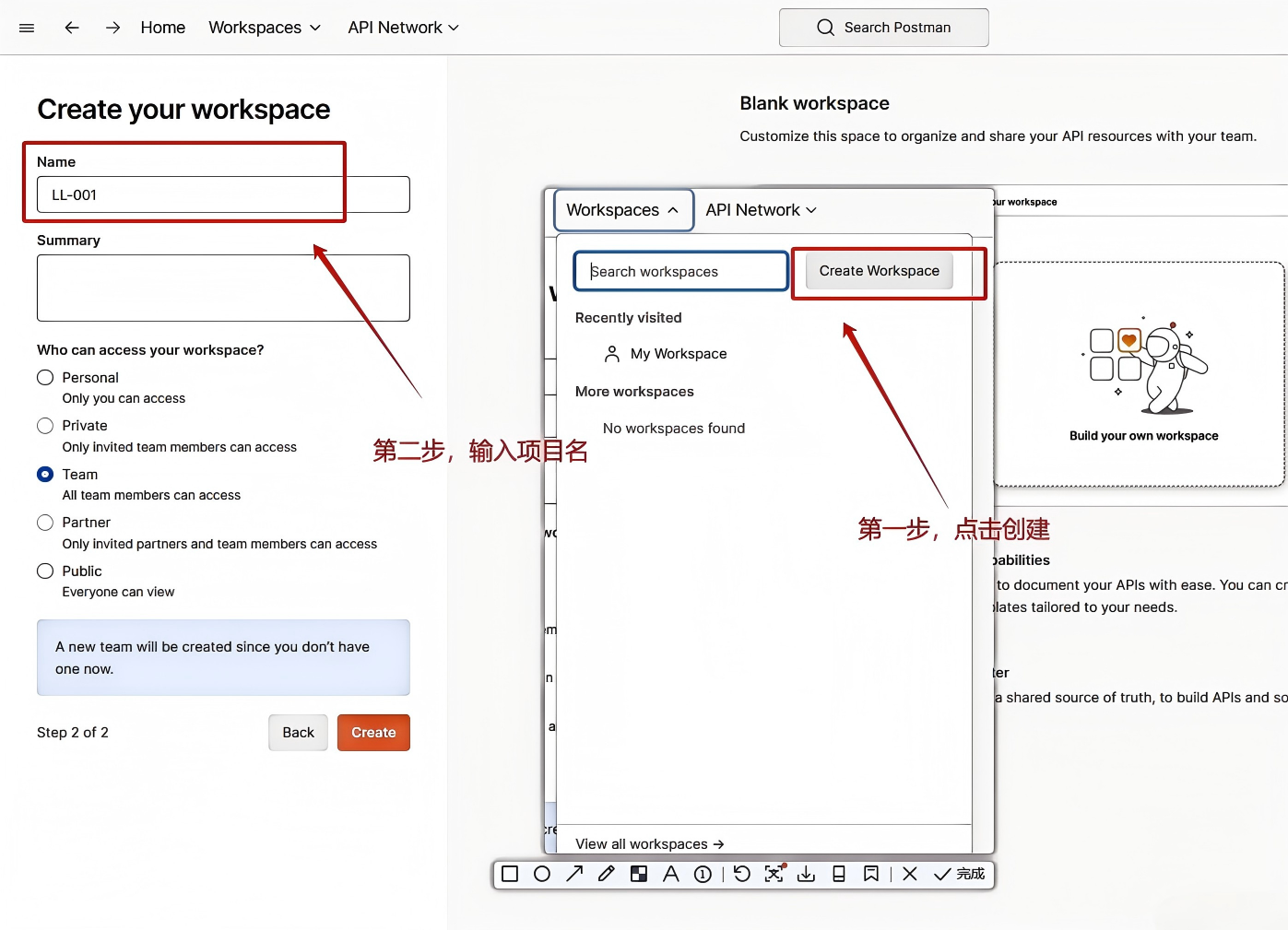Select the rectangle annotation tool
1288x930 pixels.
tap(510, 874)
